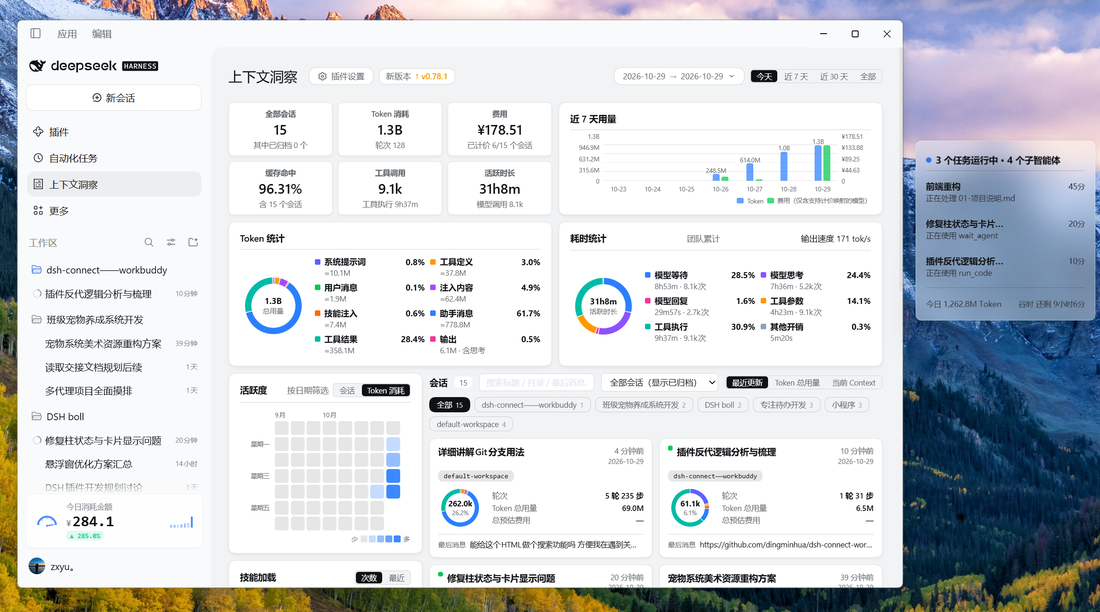Open the 应用 menu
Image resolution: width=1100 pixels, height=612 pixels.
pyautogui.click(x=67, y=34)
